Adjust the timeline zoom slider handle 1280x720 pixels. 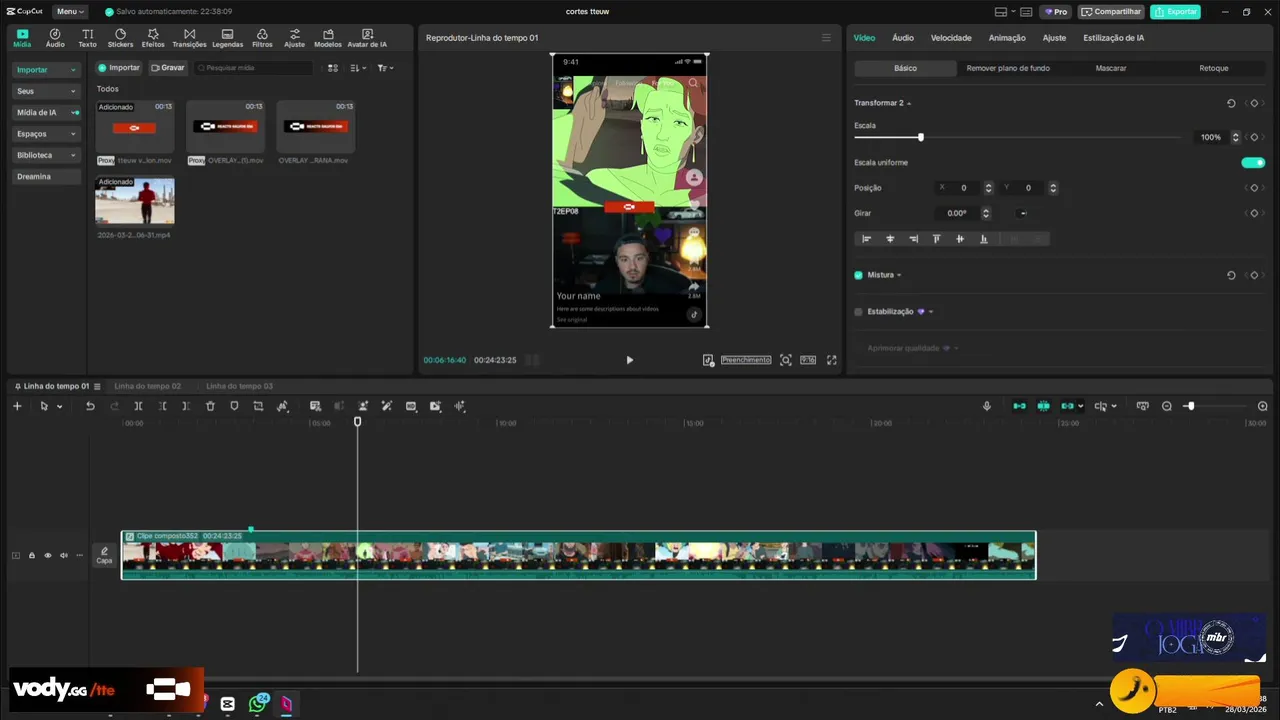1189,406
